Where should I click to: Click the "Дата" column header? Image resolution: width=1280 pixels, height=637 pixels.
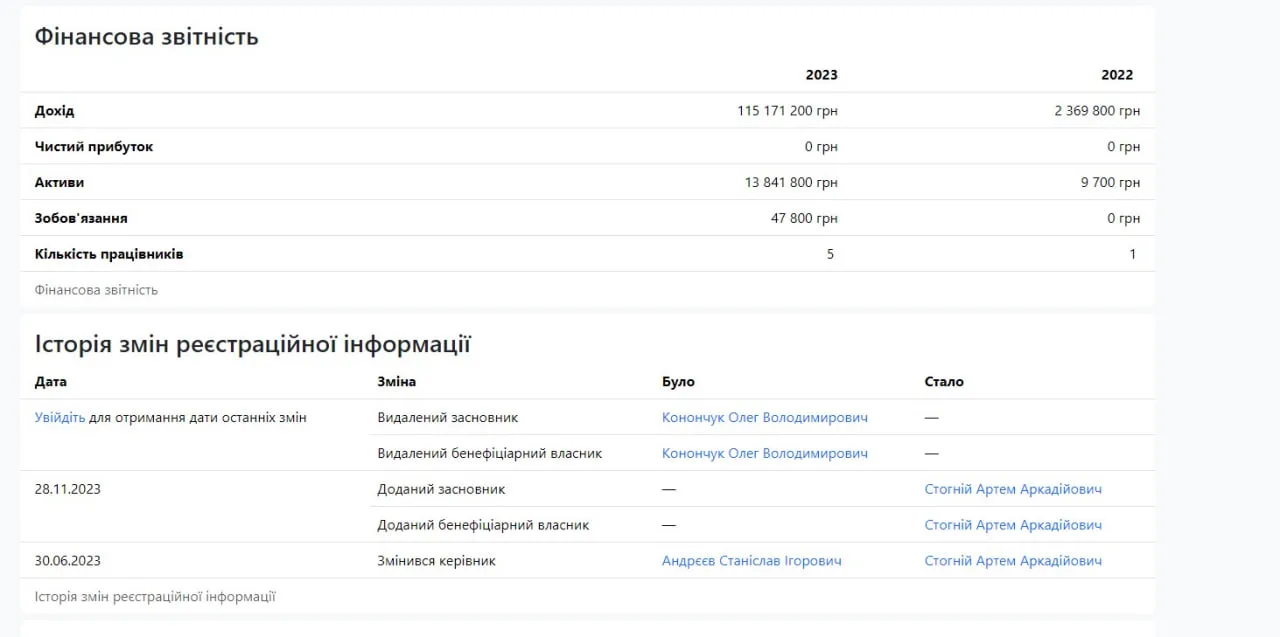[51, 382]
